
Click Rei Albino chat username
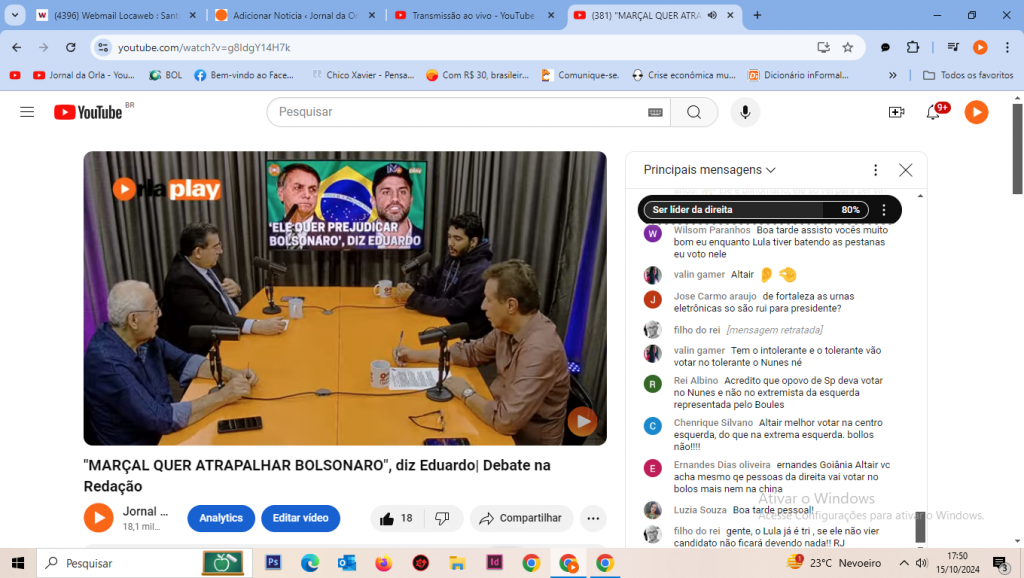(696, 380)
